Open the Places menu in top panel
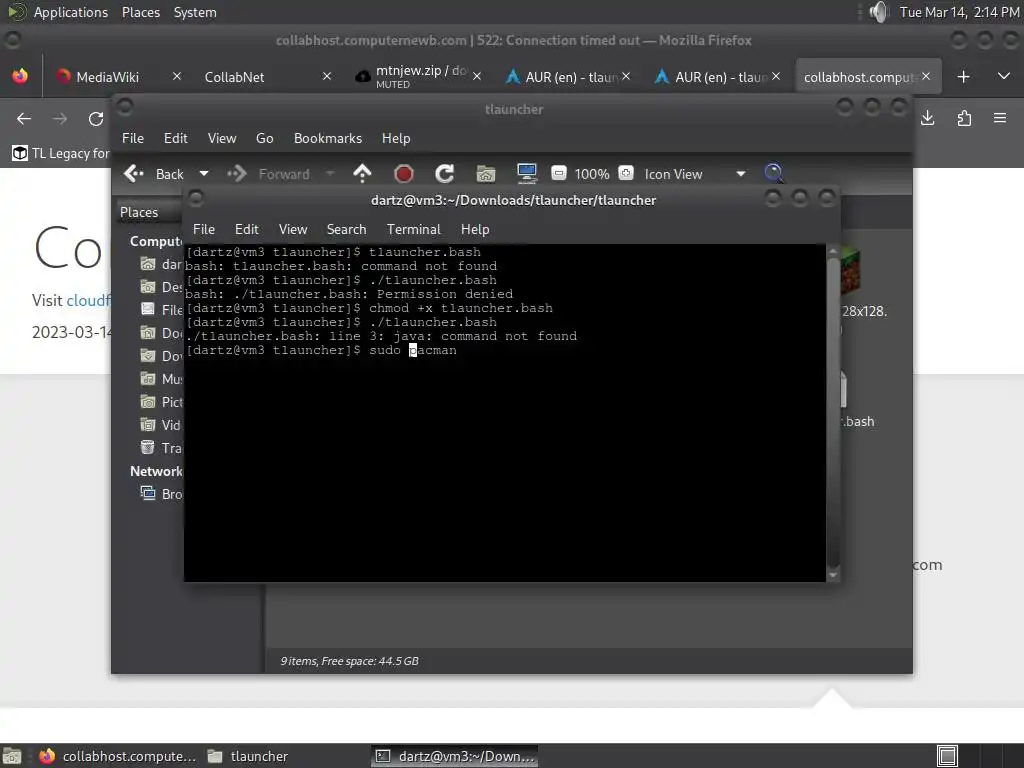The width and height of the screenshot is (1024, 768). pos(140,12)
